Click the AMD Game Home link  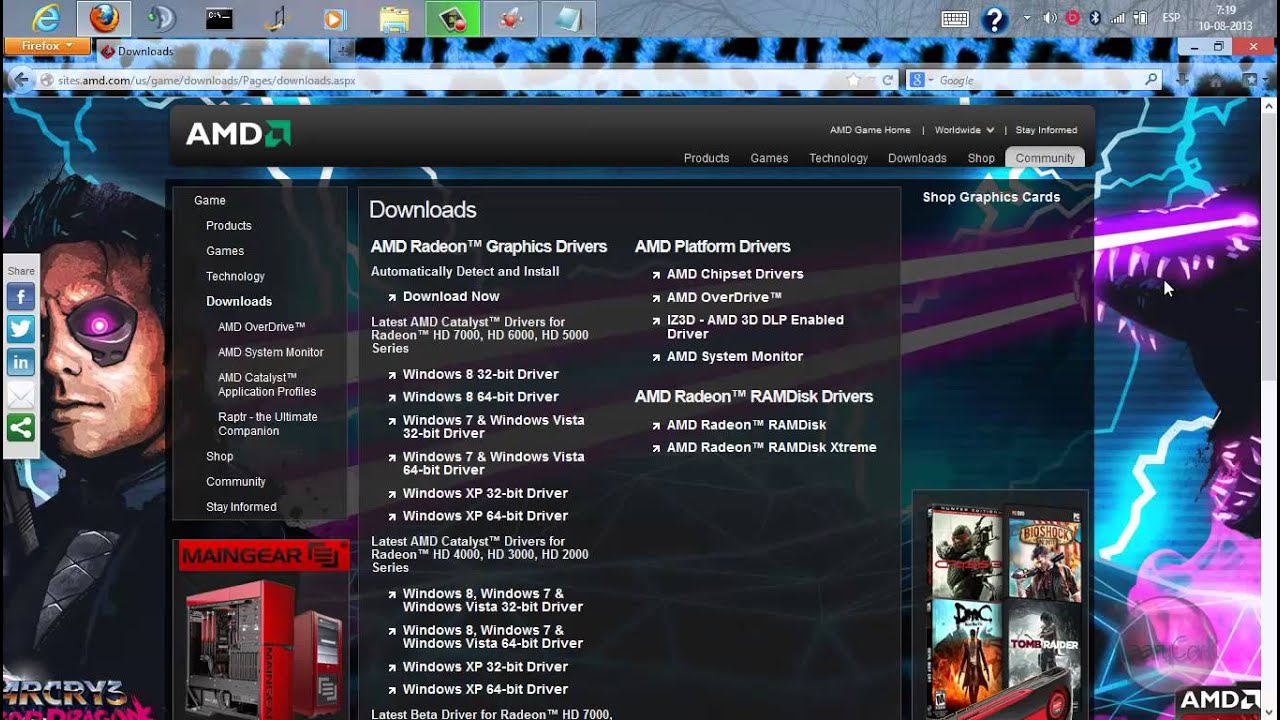tap(870, 130)
